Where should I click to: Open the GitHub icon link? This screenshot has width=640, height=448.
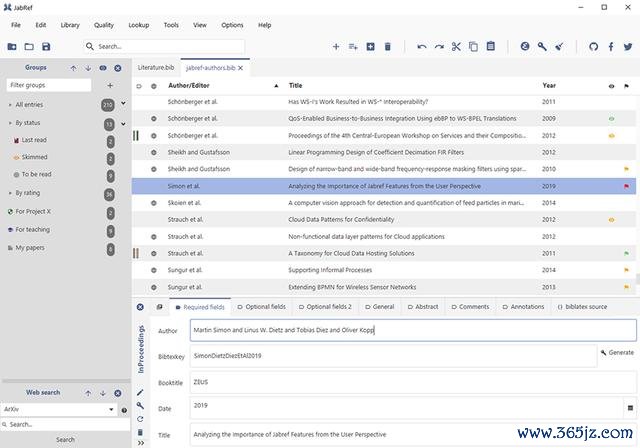coord(593,46)
